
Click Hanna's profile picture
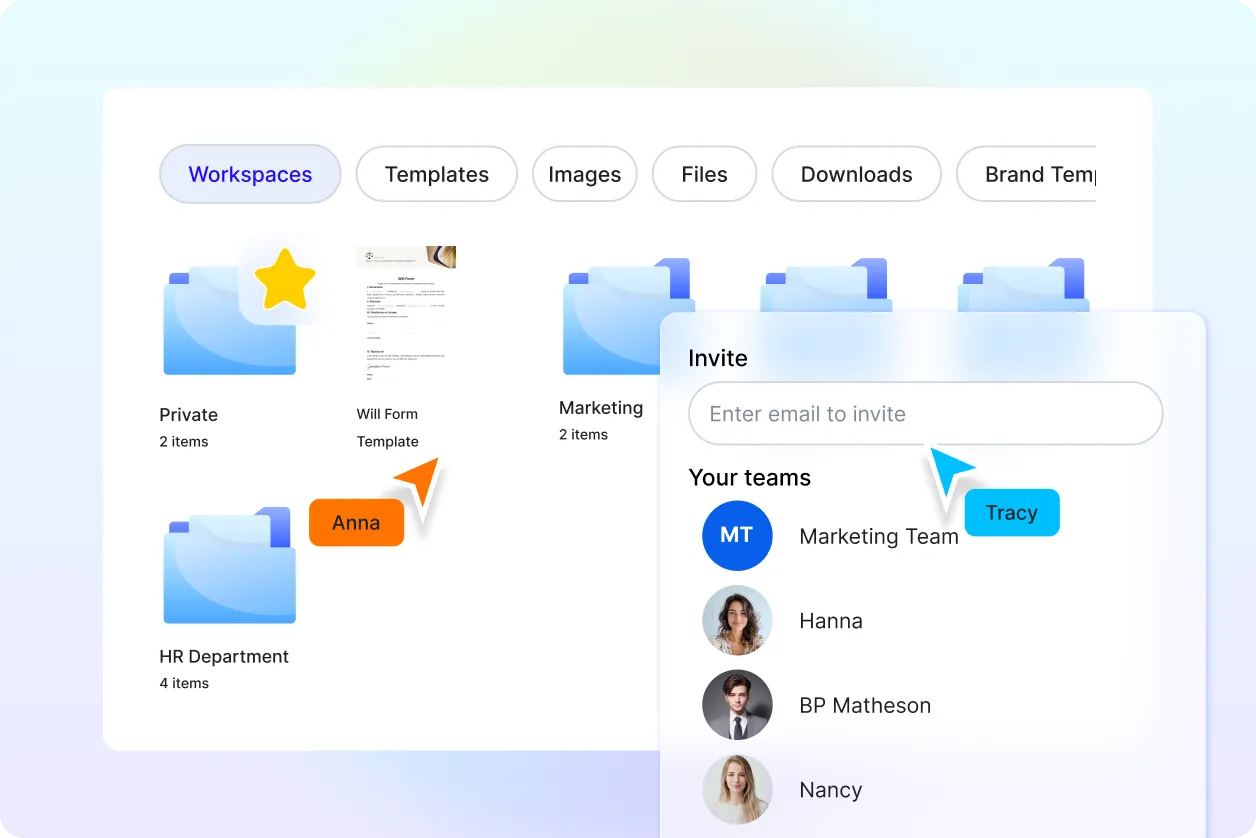(737, 620)
